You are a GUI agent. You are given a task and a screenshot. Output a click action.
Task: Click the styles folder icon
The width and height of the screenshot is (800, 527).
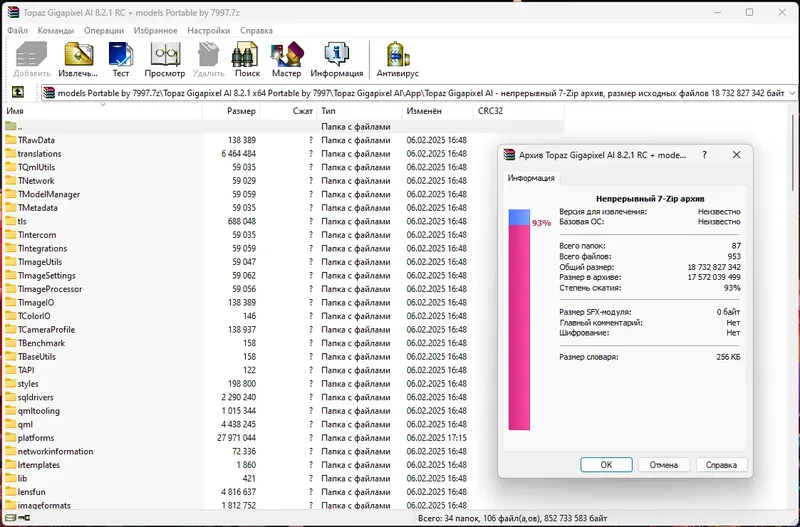[x=10, y=384]
